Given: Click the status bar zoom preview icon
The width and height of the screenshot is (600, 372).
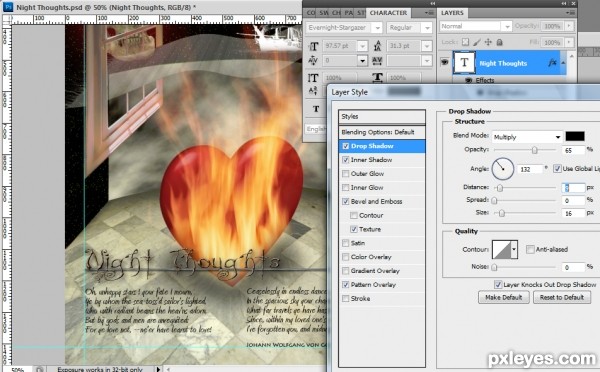Looking at the screenshot, I should 39,369.
